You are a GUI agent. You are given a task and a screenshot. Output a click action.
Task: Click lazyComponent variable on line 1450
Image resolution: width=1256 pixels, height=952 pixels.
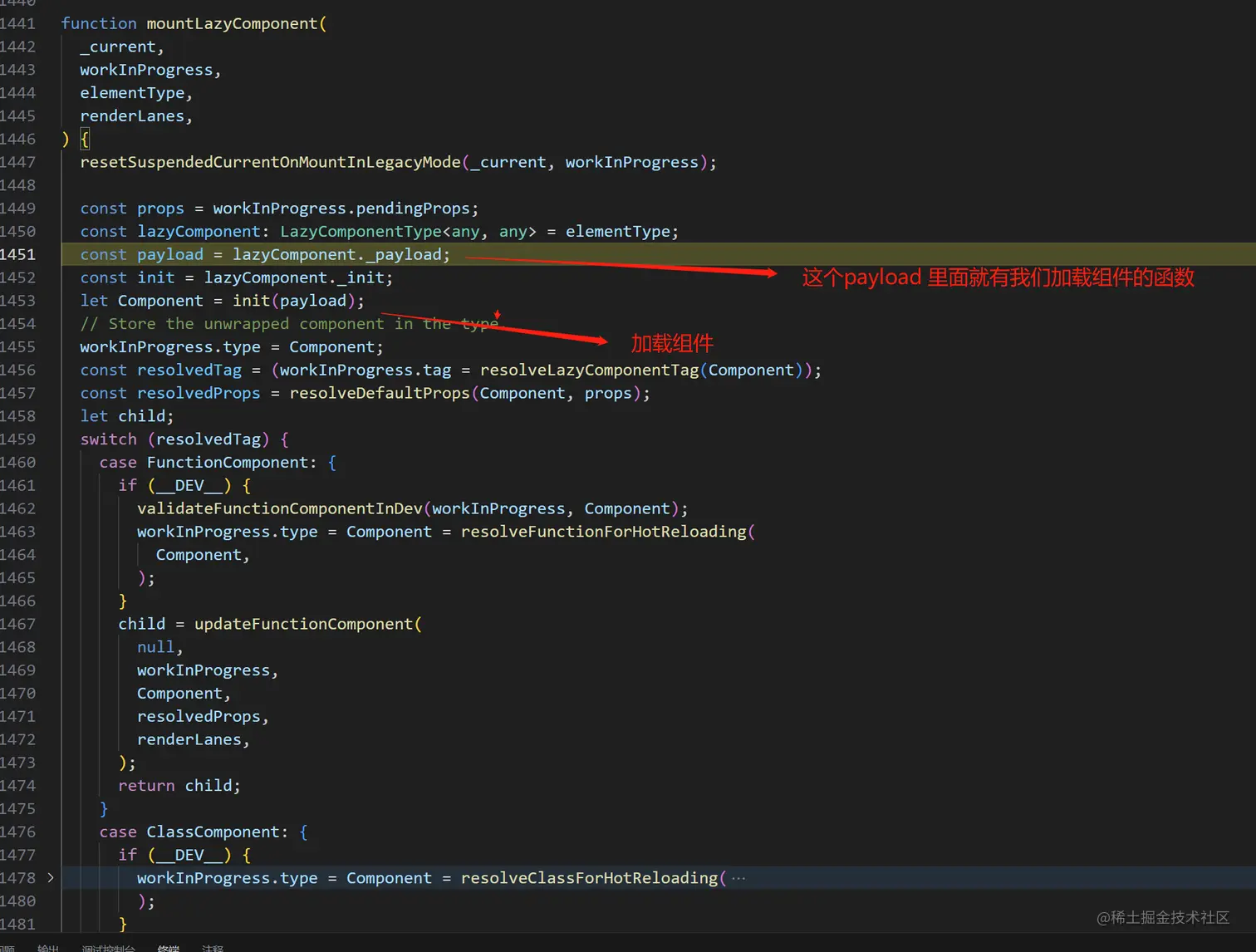coord(199,232)
